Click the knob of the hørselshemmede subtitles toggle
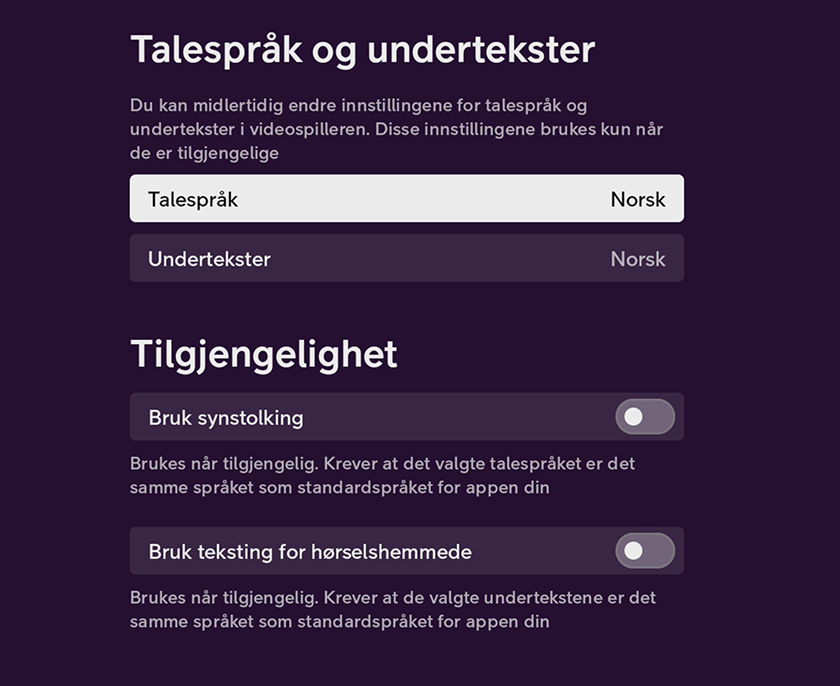This screenshot has width=840, height=686. (633, 551)
